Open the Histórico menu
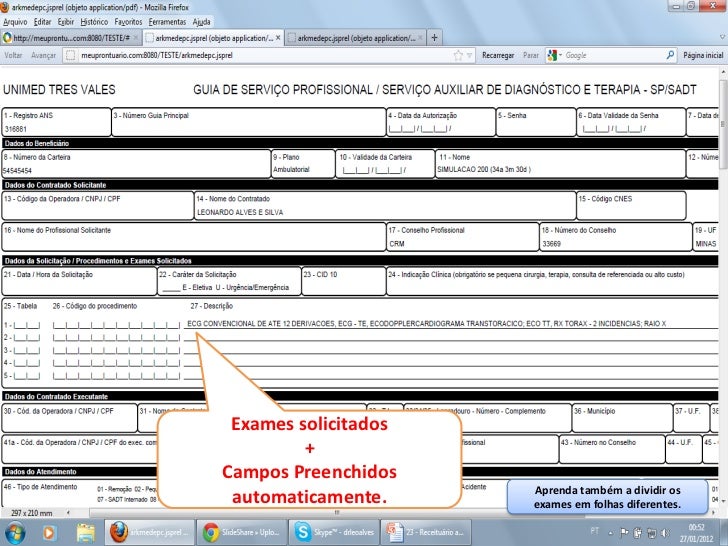 click(94, 22)
